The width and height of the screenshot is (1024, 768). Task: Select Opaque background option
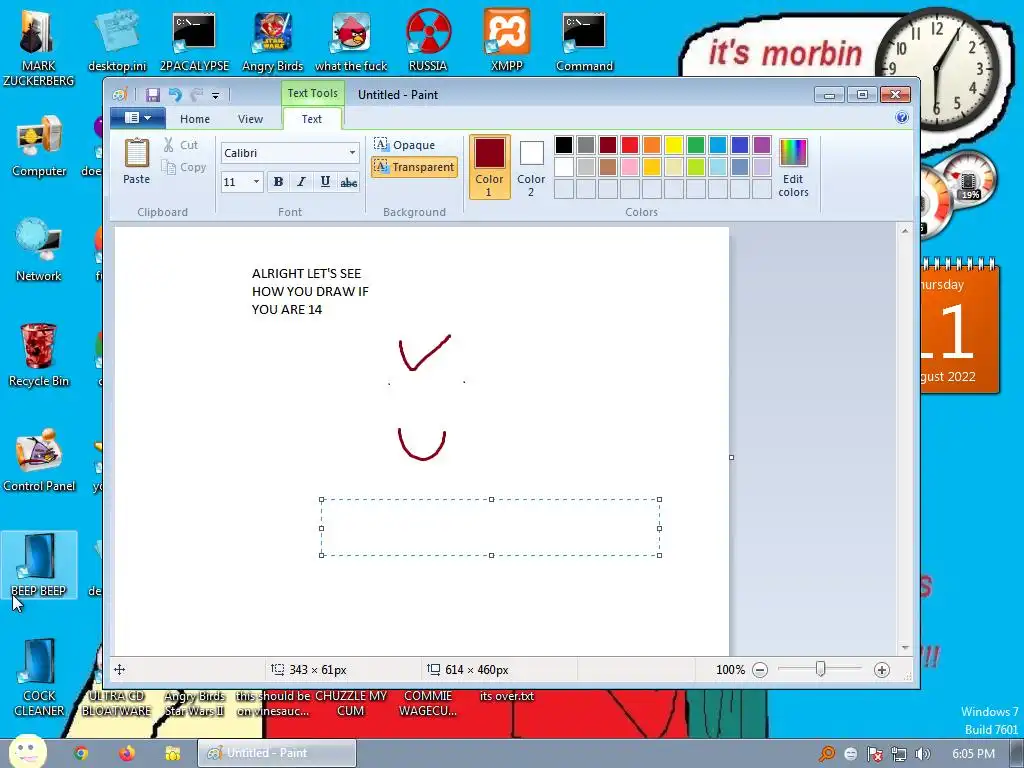point(404,144)
